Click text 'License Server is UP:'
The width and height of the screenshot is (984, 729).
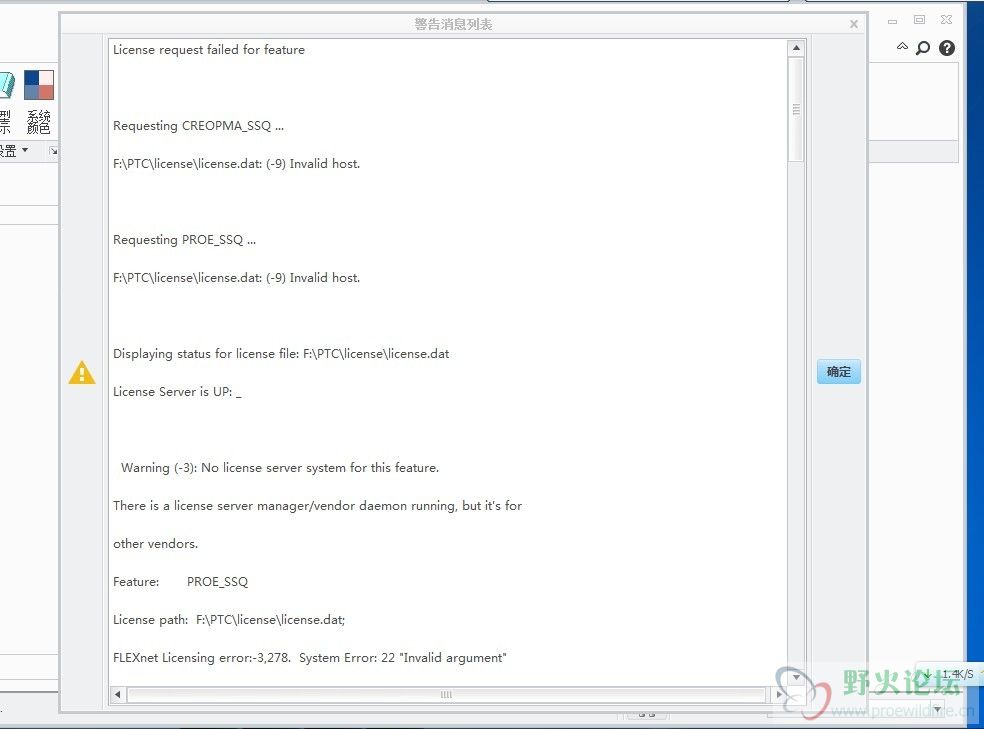(173, 391)
